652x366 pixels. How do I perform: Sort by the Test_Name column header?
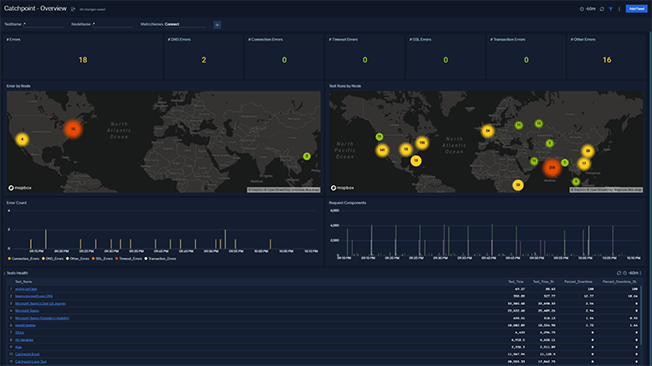(24, 282)
